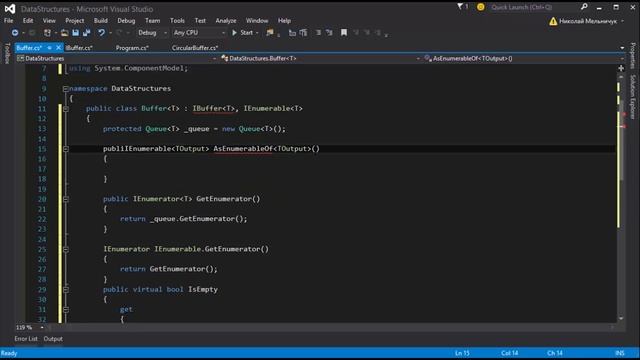The image size is (640, 360).
Task: Click the vertical scrollbar down arrow
Action: coord(621,318)
